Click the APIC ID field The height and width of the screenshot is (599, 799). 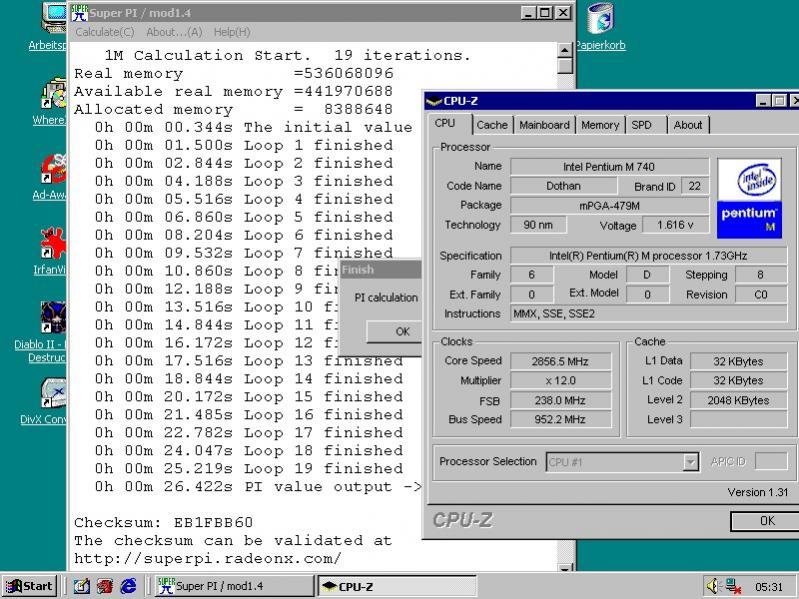pos(770,461)
